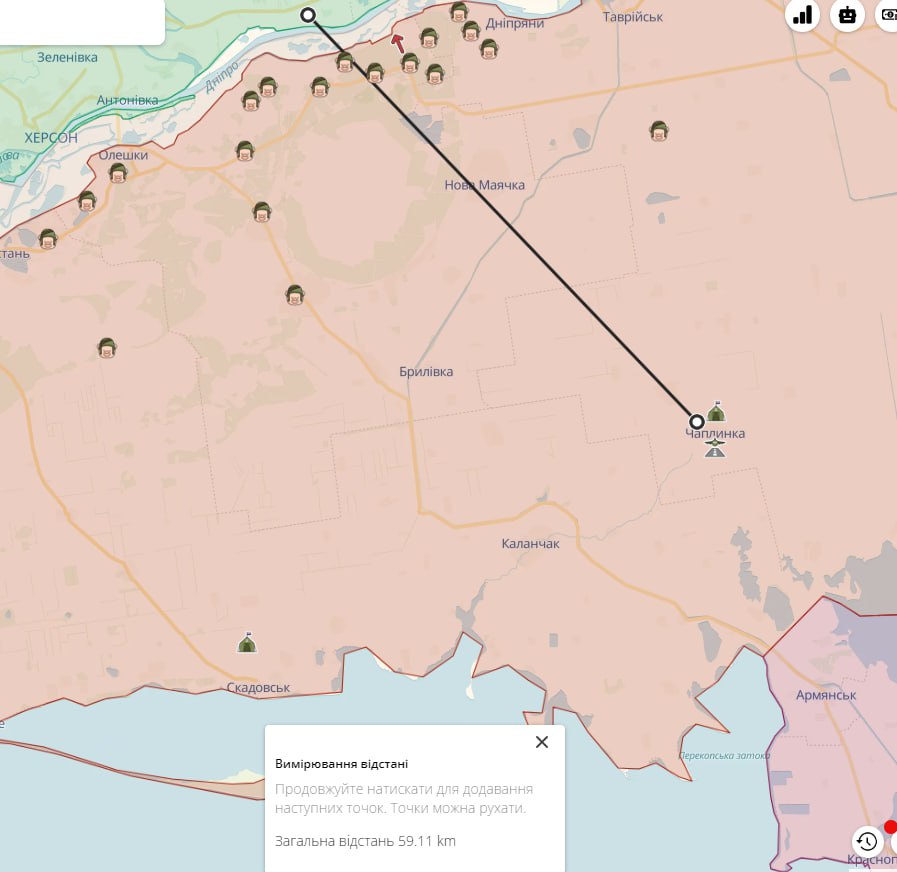Open the statistics bar-chart button
The image size is (897, 872).
803,15
